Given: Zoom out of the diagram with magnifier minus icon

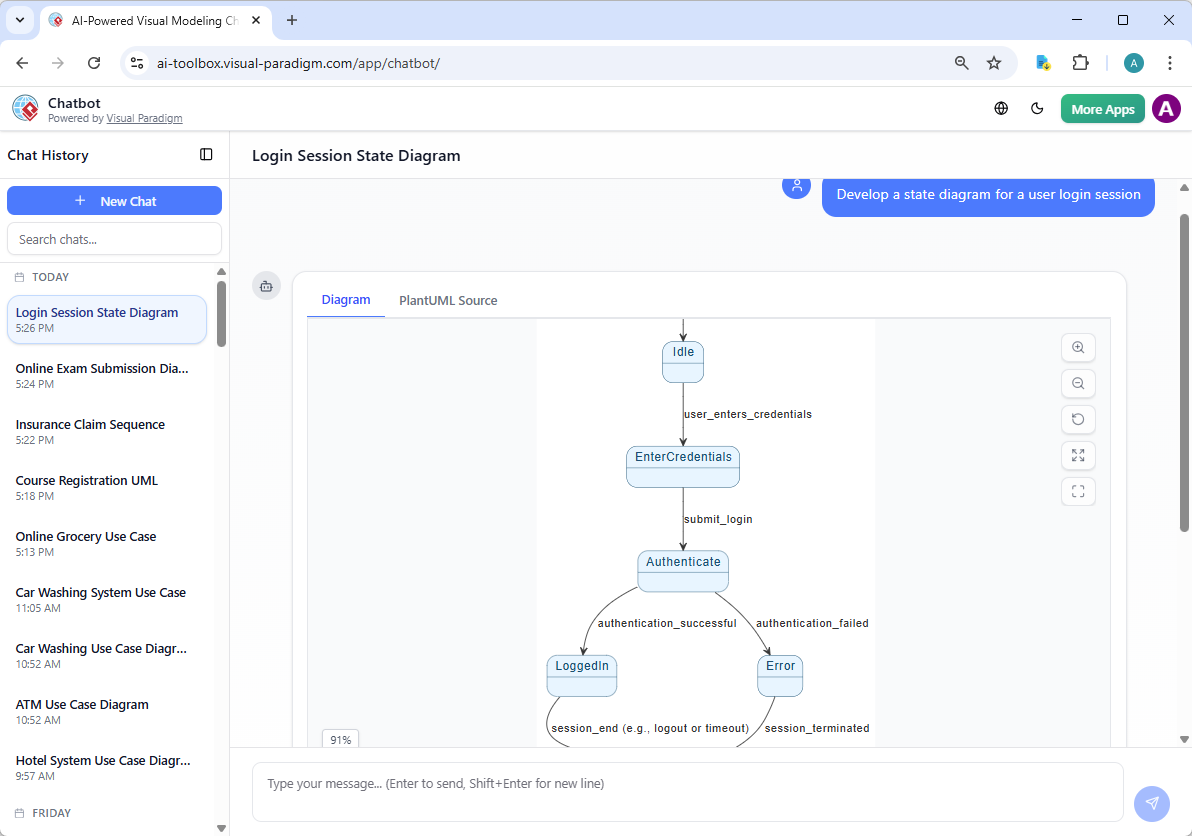Looking at the screenshot, I should point(1078,383).
